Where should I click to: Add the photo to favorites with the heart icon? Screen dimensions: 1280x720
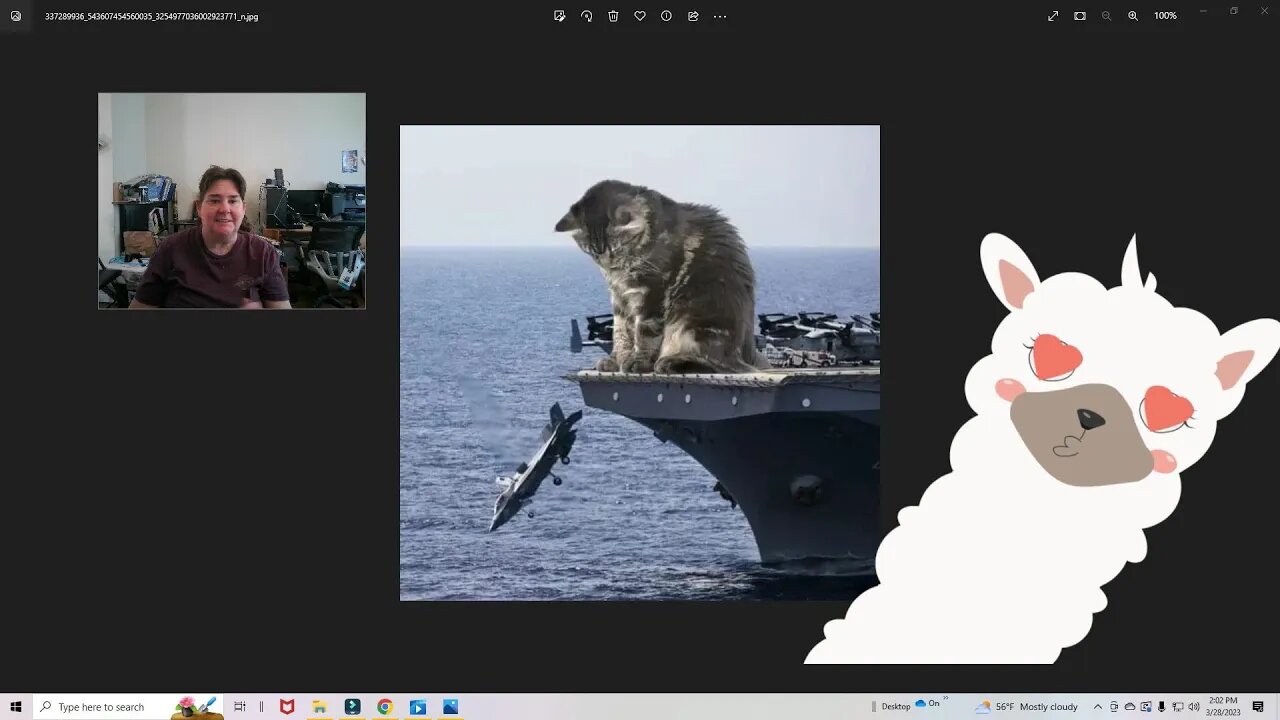640,16
